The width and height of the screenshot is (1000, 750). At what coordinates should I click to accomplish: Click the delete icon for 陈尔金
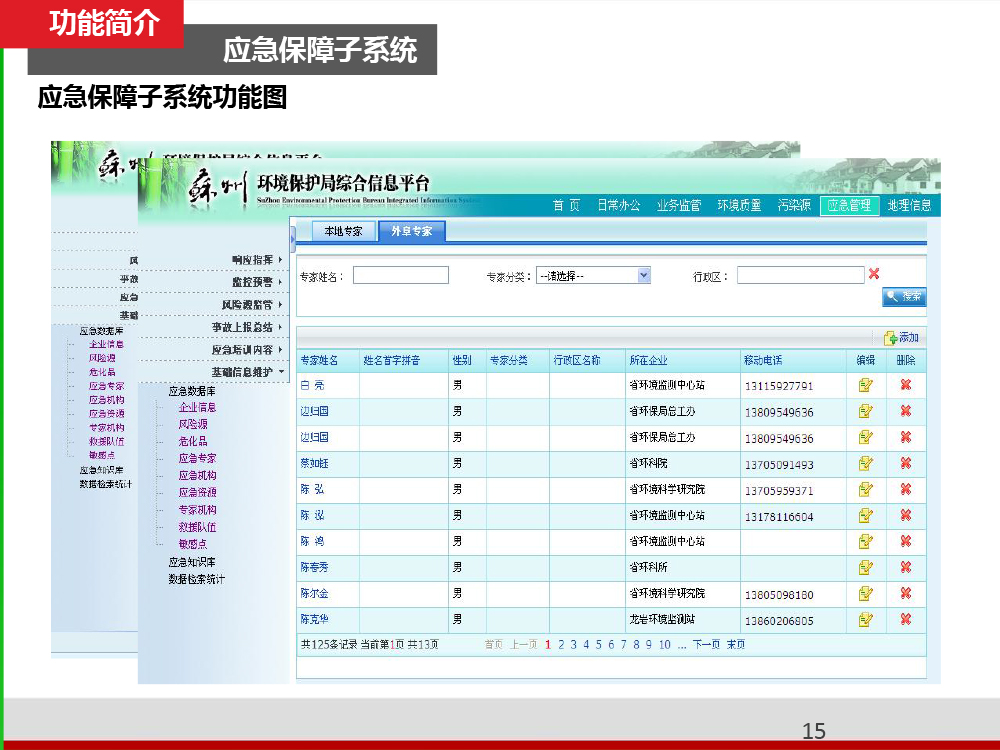[905, 593]
